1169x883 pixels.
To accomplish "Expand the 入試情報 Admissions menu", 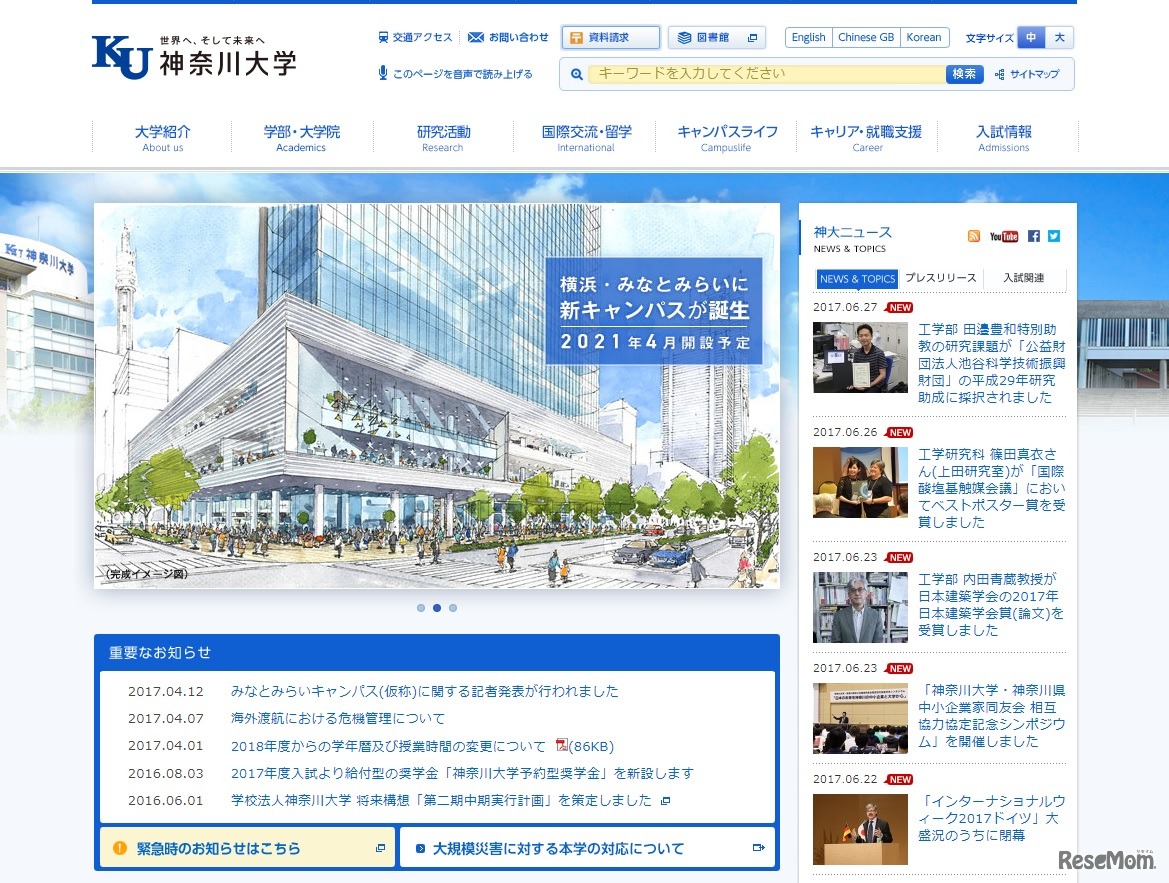I will (1003, 138).
